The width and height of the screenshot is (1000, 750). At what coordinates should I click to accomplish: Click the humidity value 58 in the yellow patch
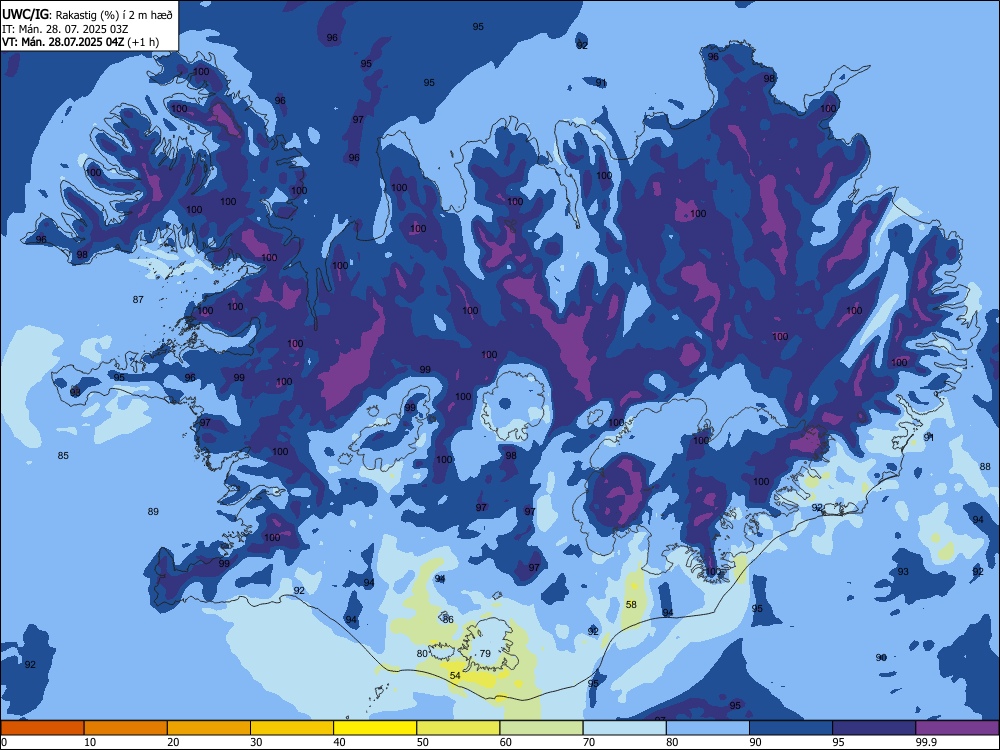pyautogui.click(x=631, y=605)
